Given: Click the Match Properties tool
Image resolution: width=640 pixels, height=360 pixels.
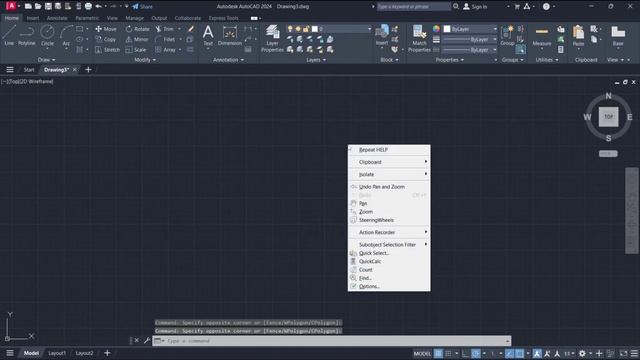Looking at the screenshot, I should tap(419, 38).
